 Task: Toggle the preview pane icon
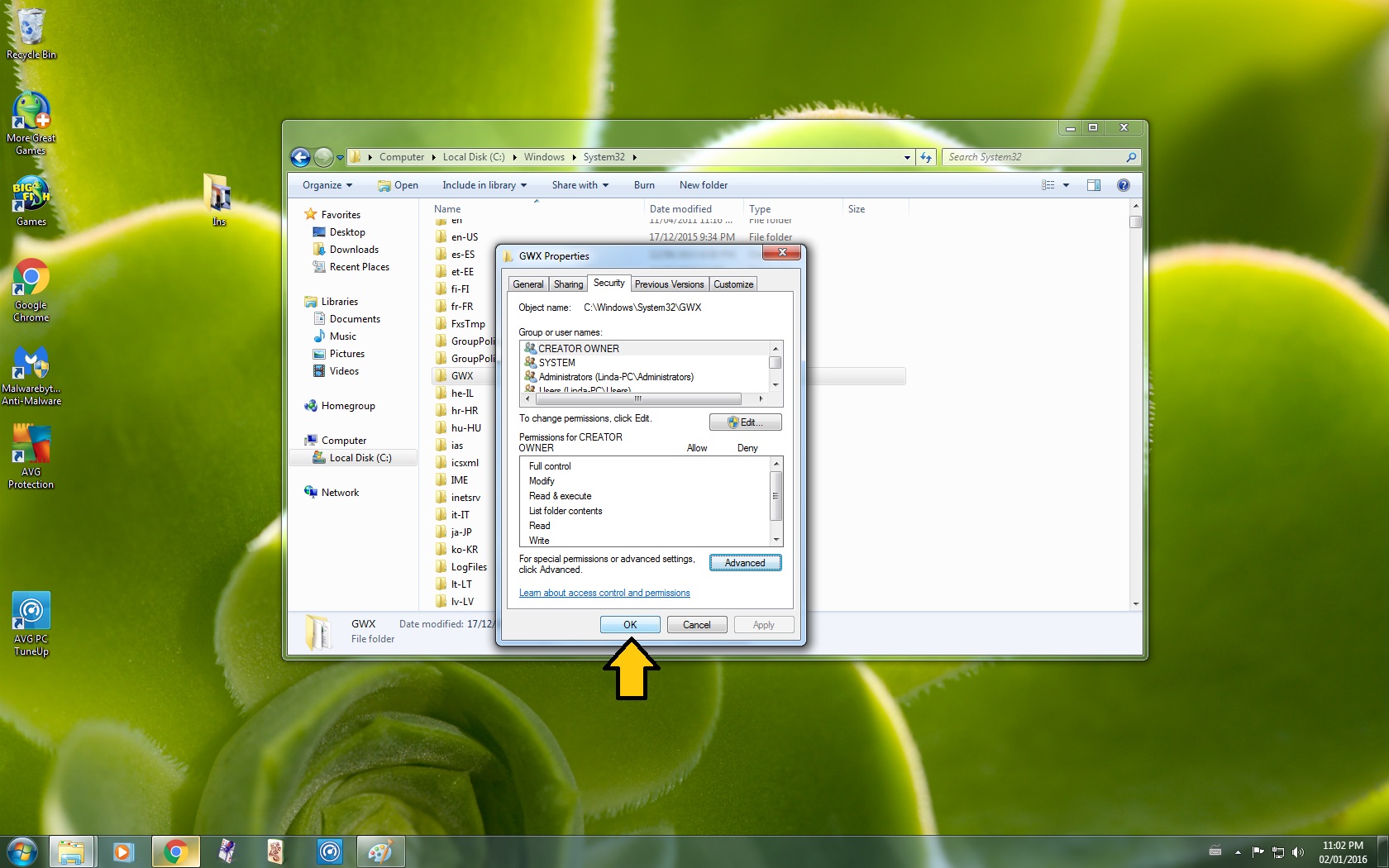tap(1094, 185)
